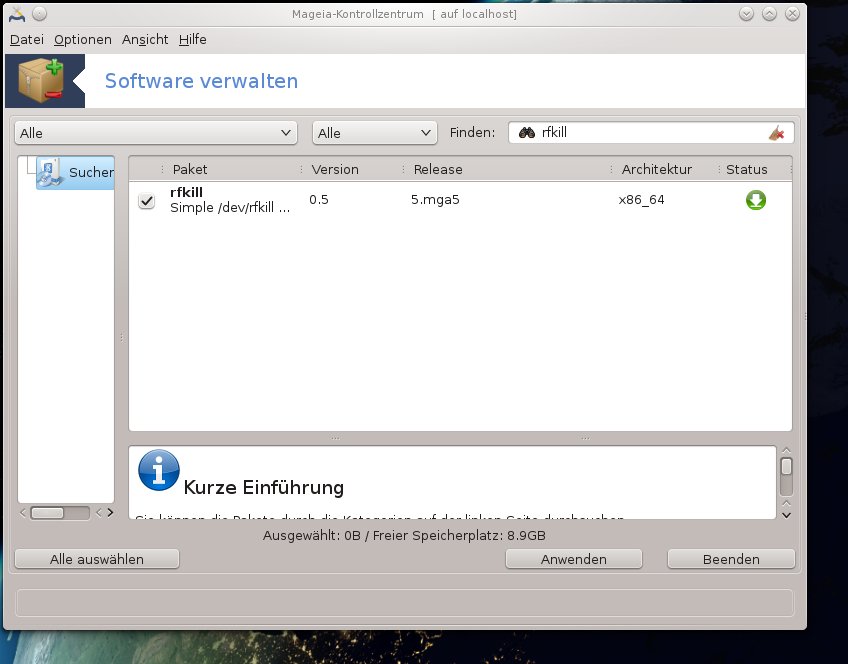The height and width of the screenshot is (664, 848).
Task: Sort by the Release column header
Action: [x=506, y=169]
